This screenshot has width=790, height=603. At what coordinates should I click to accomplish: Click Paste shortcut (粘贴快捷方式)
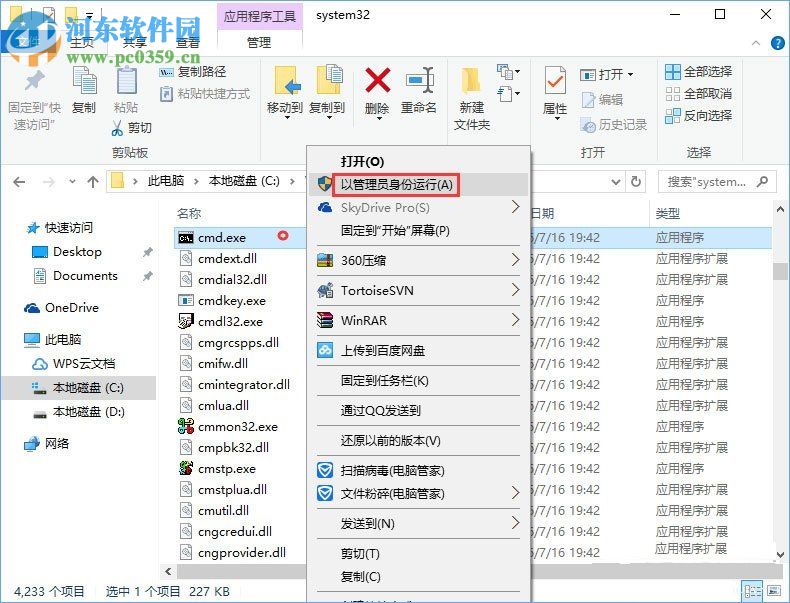point(205,94)
